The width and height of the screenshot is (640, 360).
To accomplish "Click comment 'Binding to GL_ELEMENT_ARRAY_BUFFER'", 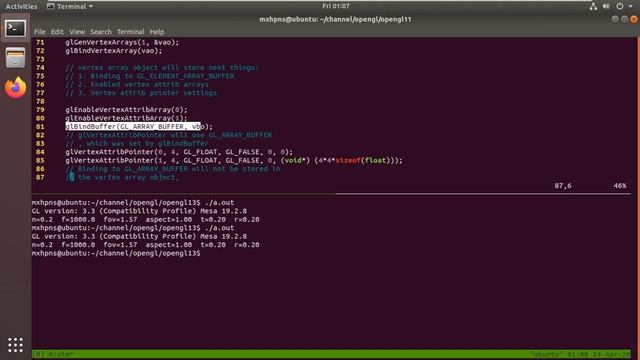I will coord(149,76).
